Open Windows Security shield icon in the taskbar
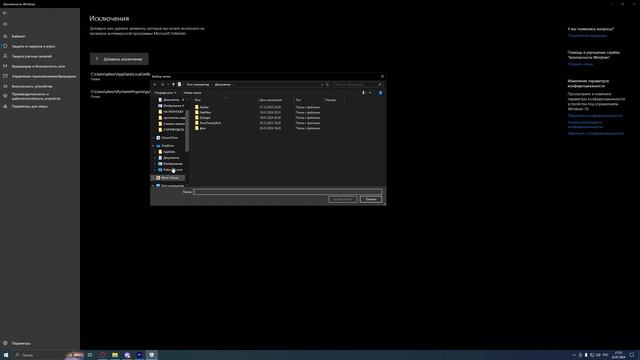Screen dimensions: 640x360 [151, 355]
